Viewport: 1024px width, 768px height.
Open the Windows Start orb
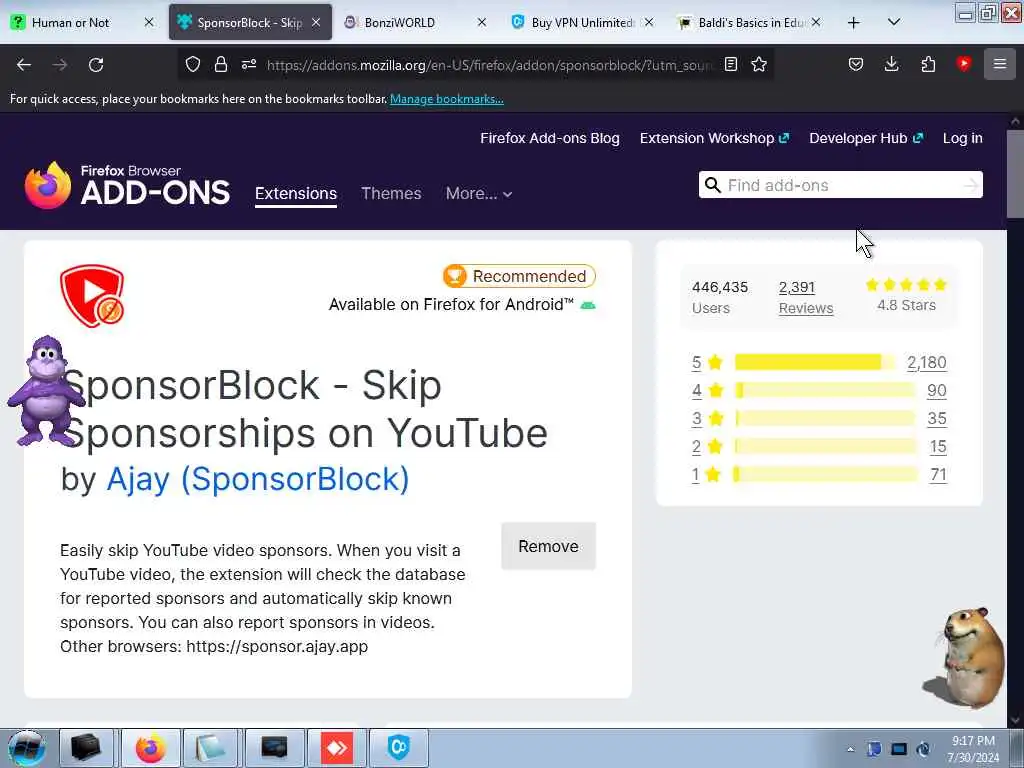point(26,748)
